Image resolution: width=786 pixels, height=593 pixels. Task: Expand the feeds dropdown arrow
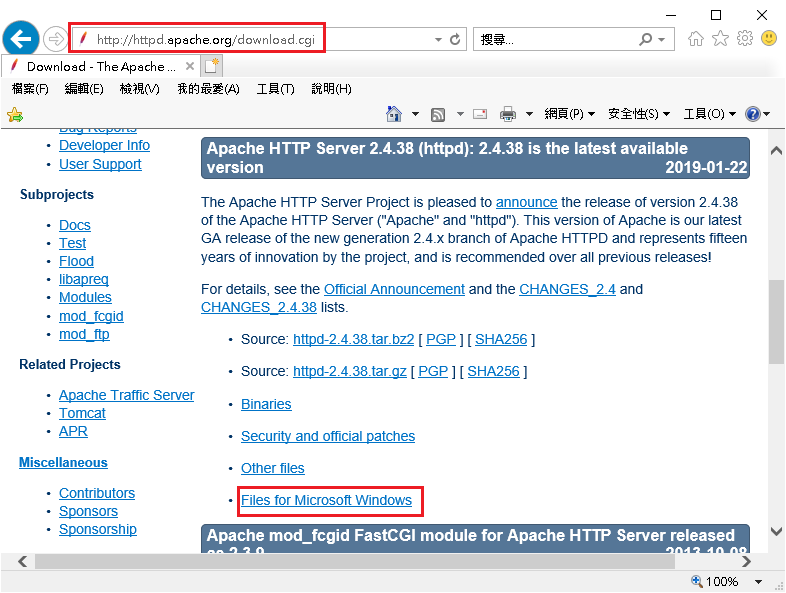460,114
